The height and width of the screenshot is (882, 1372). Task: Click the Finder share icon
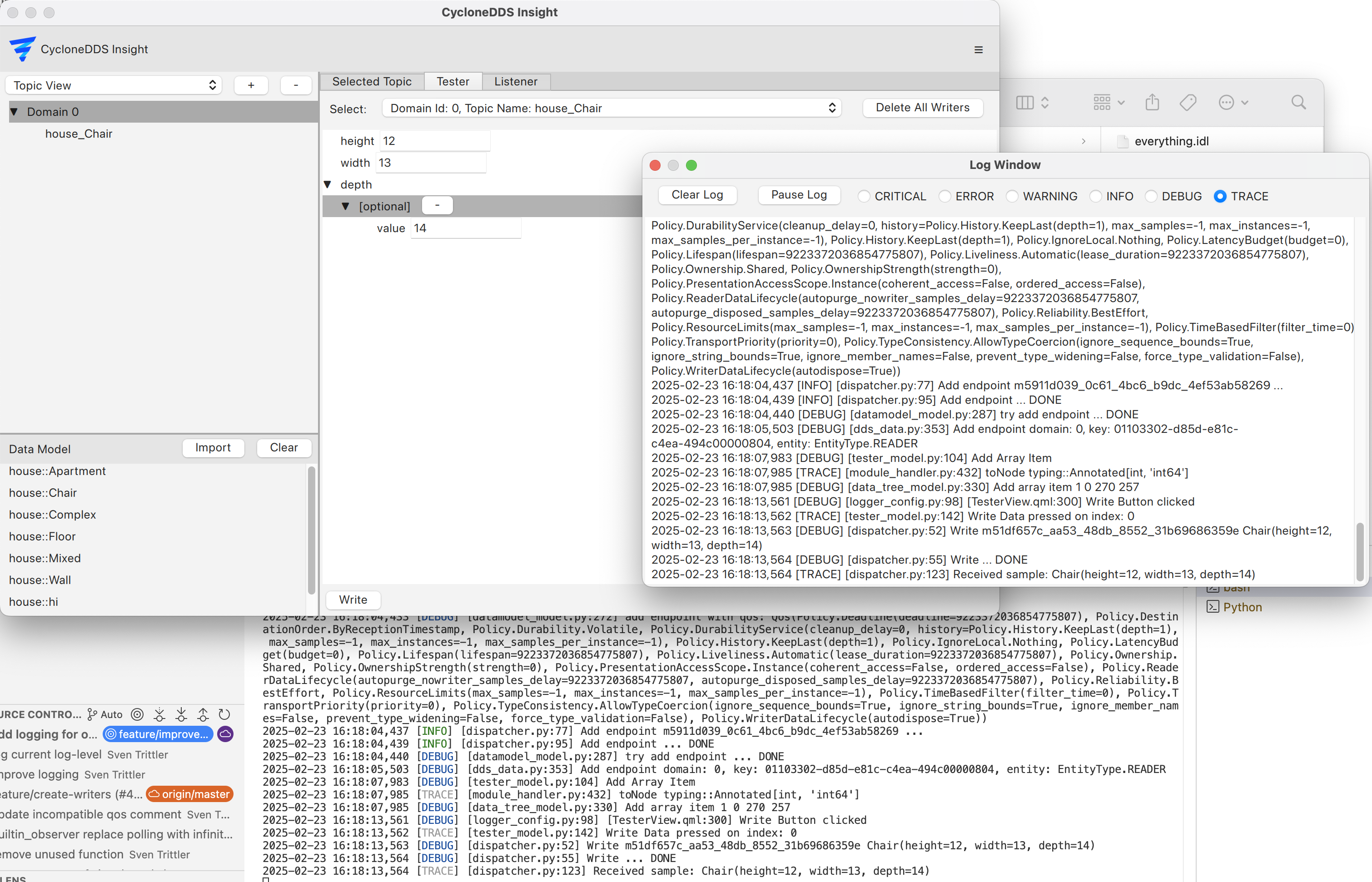pos(1152,102)
